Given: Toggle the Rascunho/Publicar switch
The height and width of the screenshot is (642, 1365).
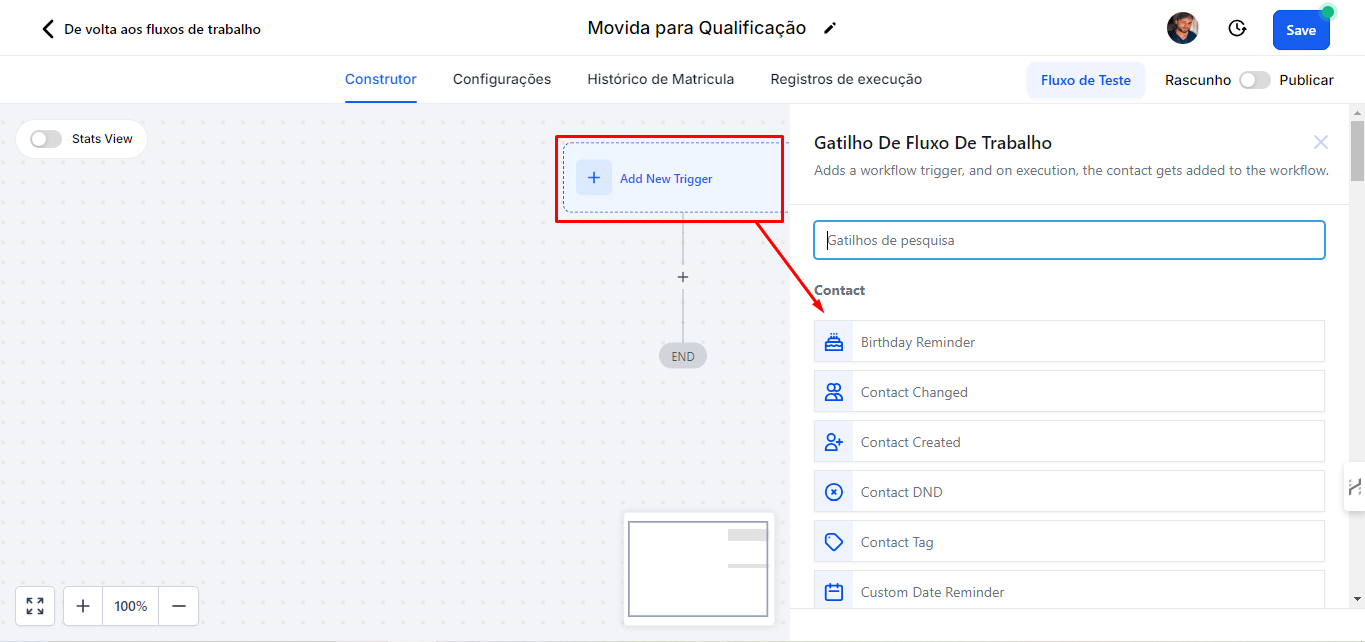Looking at the screenshot, I should [x=1254, y=80].
